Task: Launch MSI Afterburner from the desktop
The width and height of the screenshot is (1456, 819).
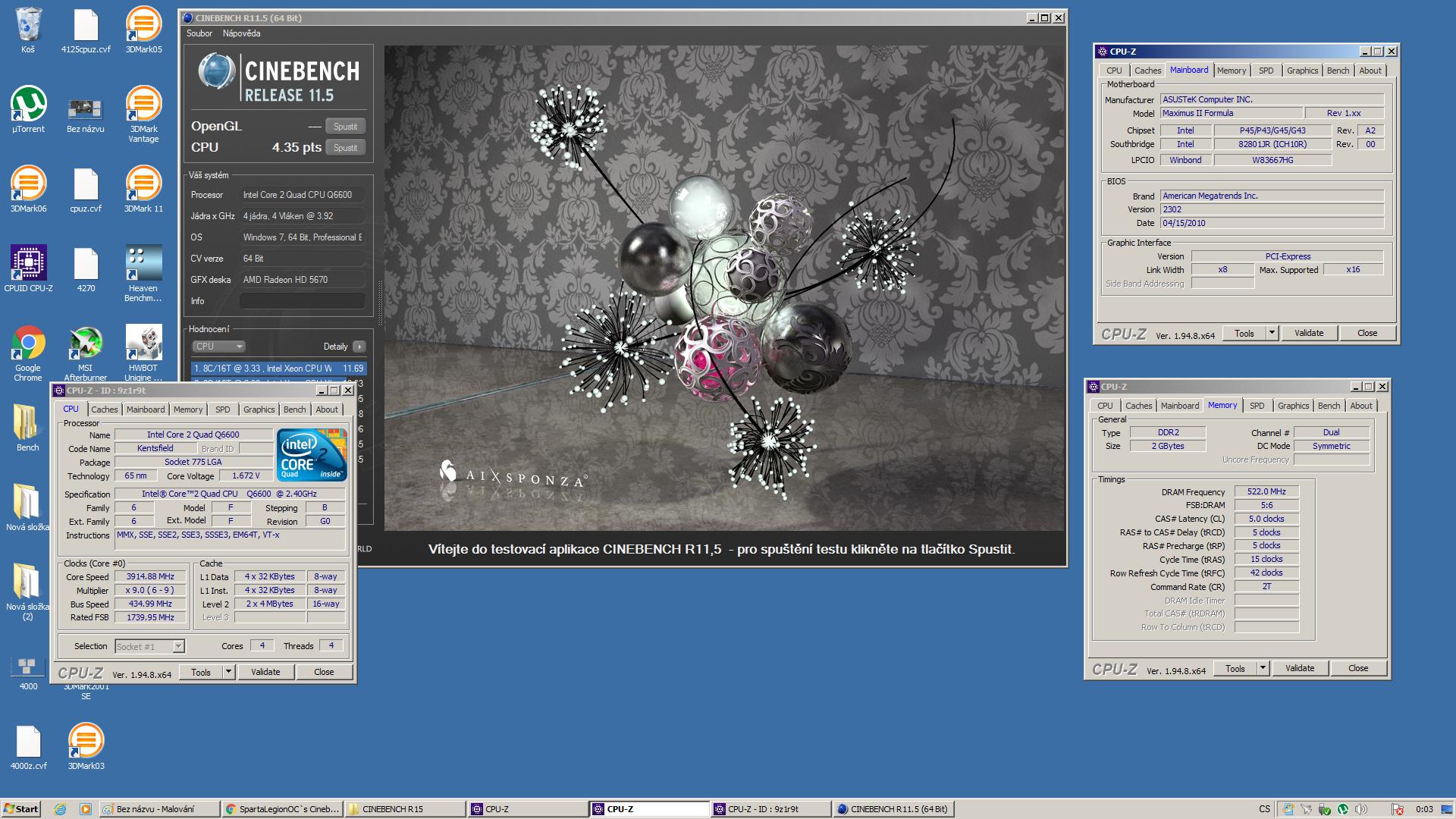Action: (86, 353)
